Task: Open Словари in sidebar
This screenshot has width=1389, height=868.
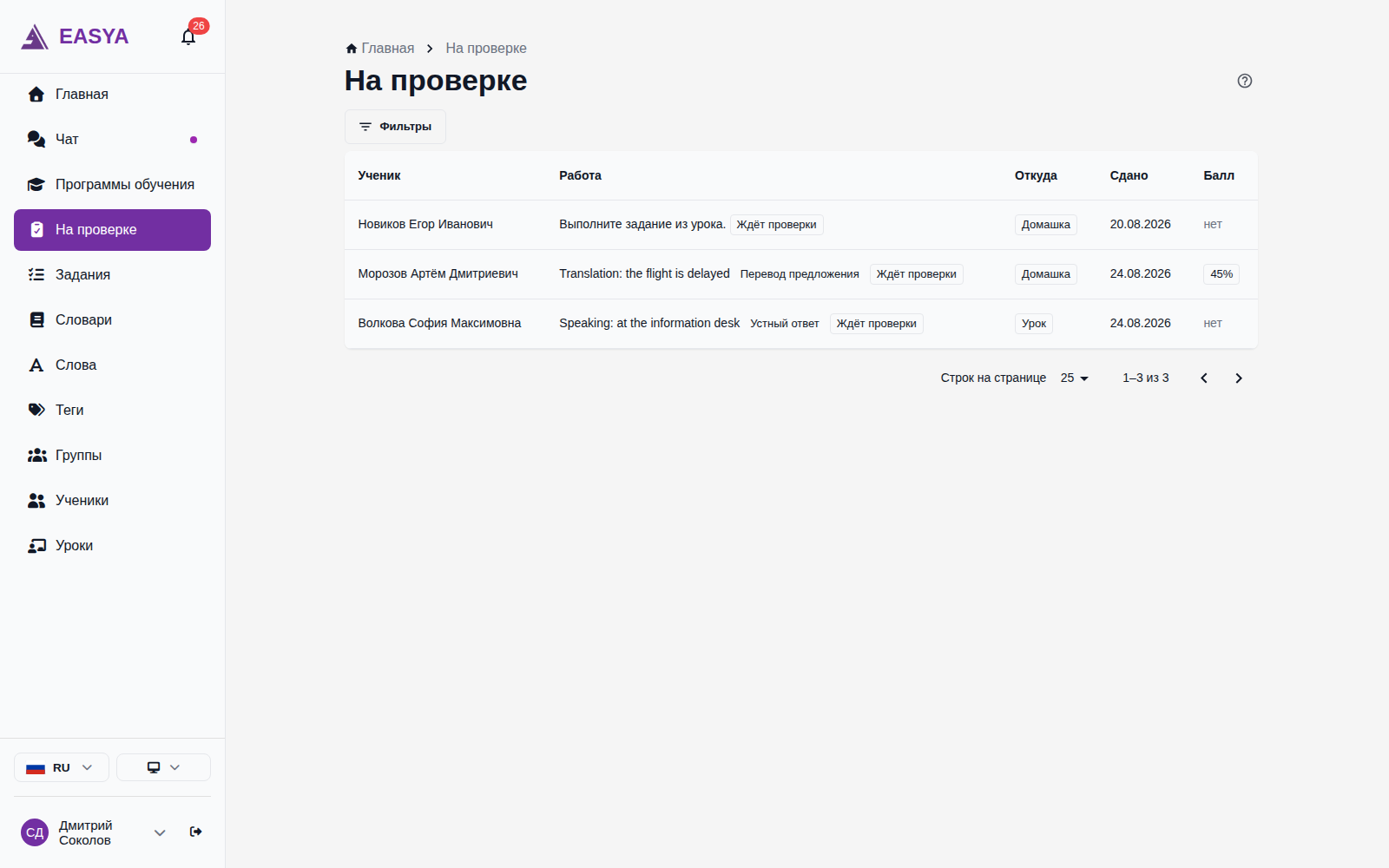Action: click(112, 320)
